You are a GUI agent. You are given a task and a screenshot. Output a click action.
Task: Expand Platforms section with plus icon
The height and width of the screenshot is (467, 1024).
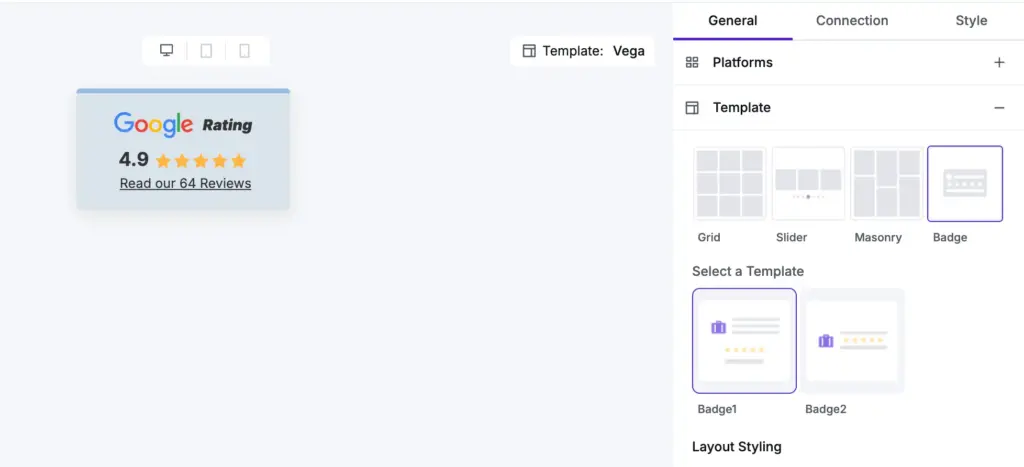[x=999, y=63]
